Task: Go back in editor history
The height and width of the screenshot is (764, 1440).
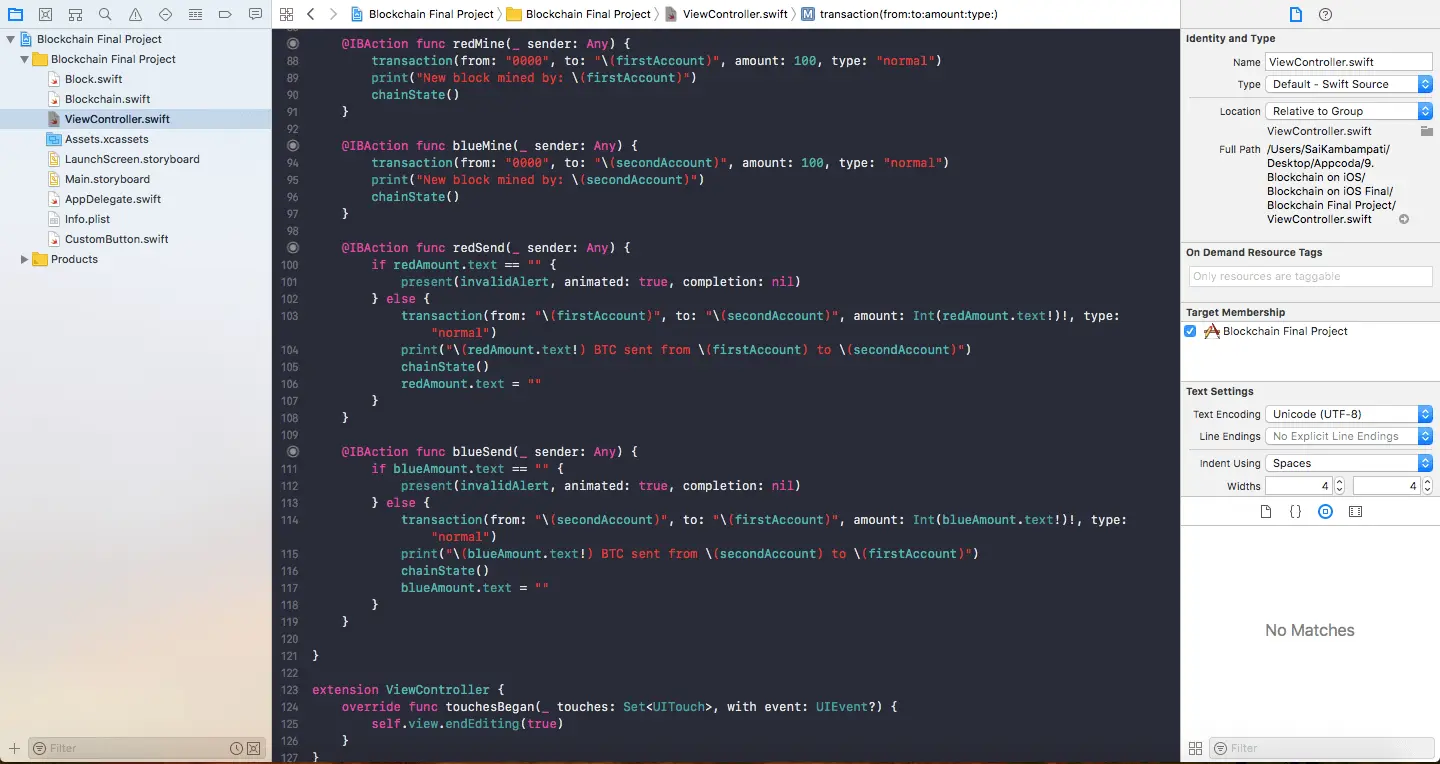Action: tap(311, 15)
